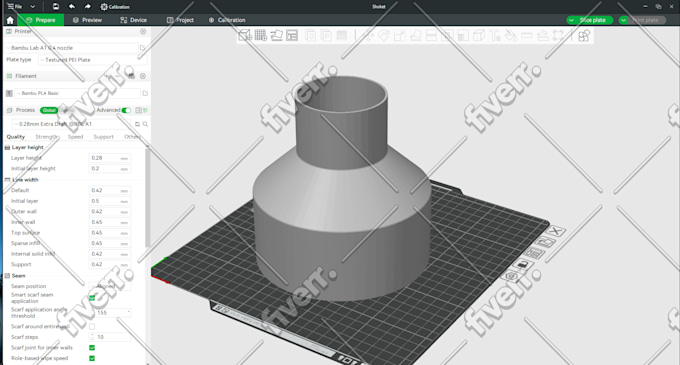Viewport: 680px width, 365px height.
Task: Uncheck Smart scarf seam application
Action: pos(92,298)
